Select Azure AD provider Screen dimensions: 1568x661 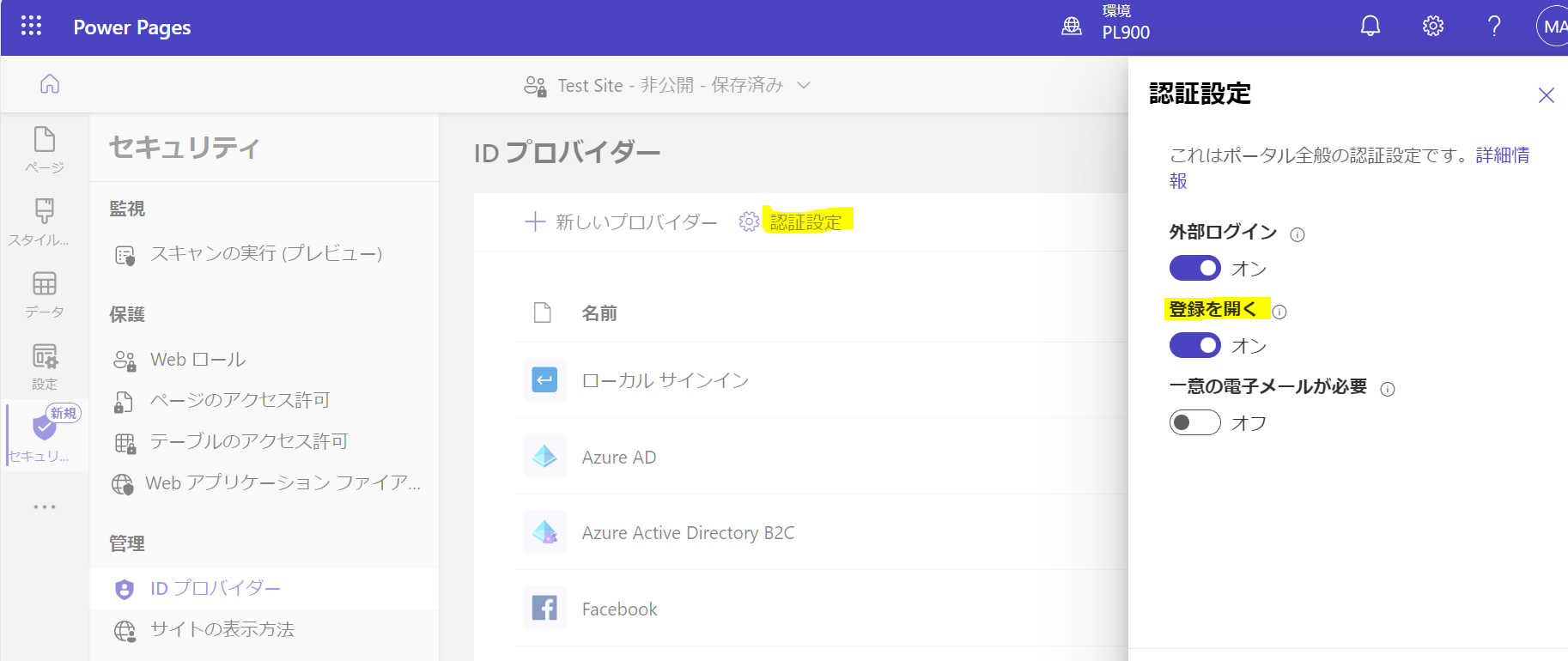point(619,458)
